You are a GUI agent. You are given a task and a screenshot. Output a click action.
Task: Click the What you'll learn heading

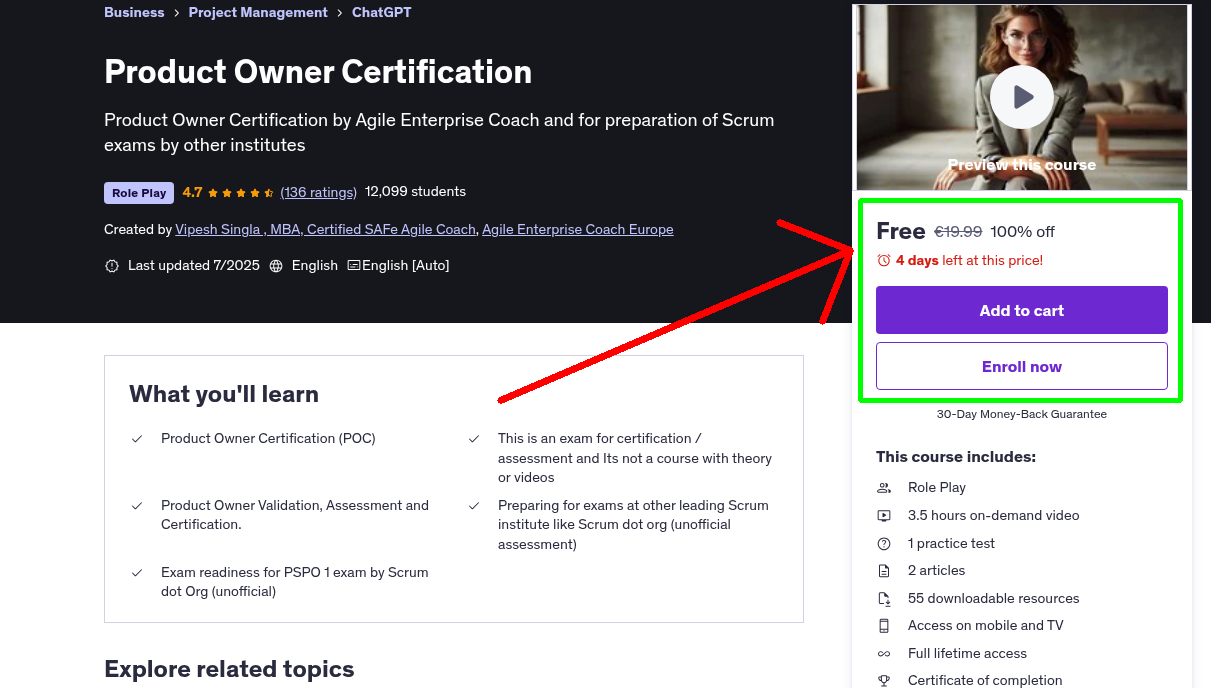pos(224,394)
